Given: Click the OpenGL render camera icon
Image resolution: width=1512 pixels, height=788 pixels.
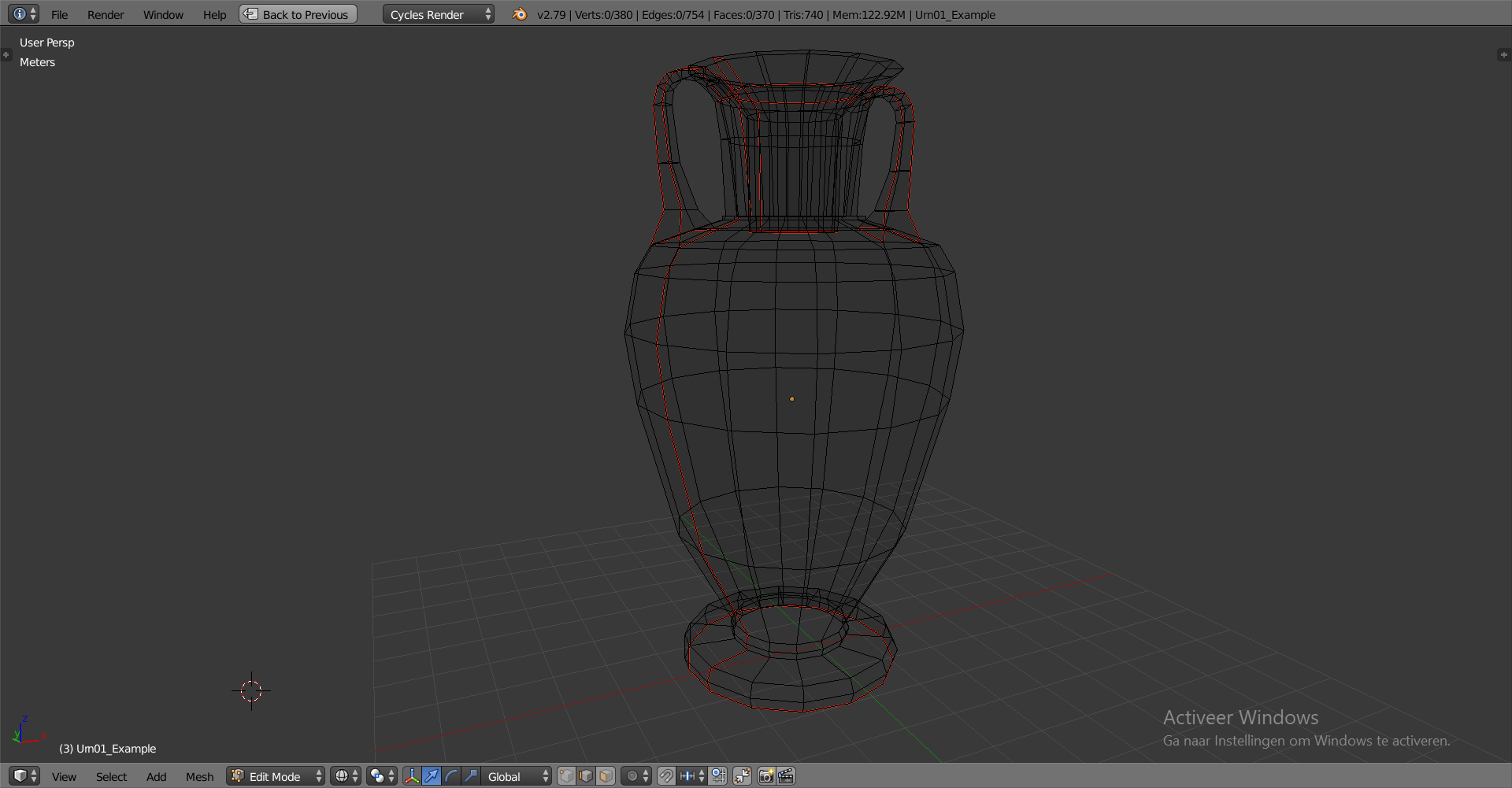Looking at the screenshot, I should pyautogui.click(x=764, y=776).
